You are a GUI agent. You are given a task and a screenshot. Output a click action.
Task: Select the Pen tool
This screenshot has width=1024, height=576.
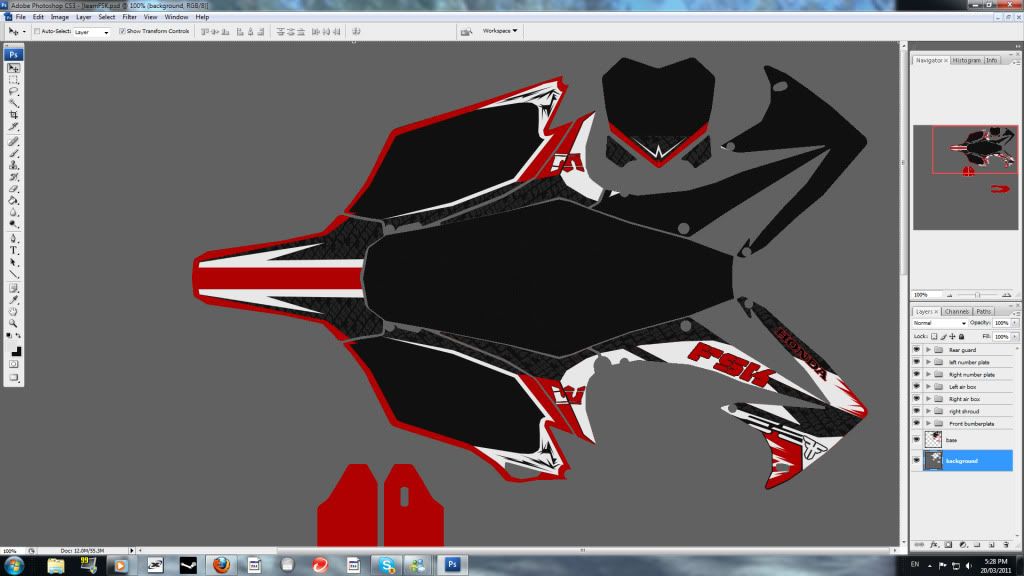(14, 238)
